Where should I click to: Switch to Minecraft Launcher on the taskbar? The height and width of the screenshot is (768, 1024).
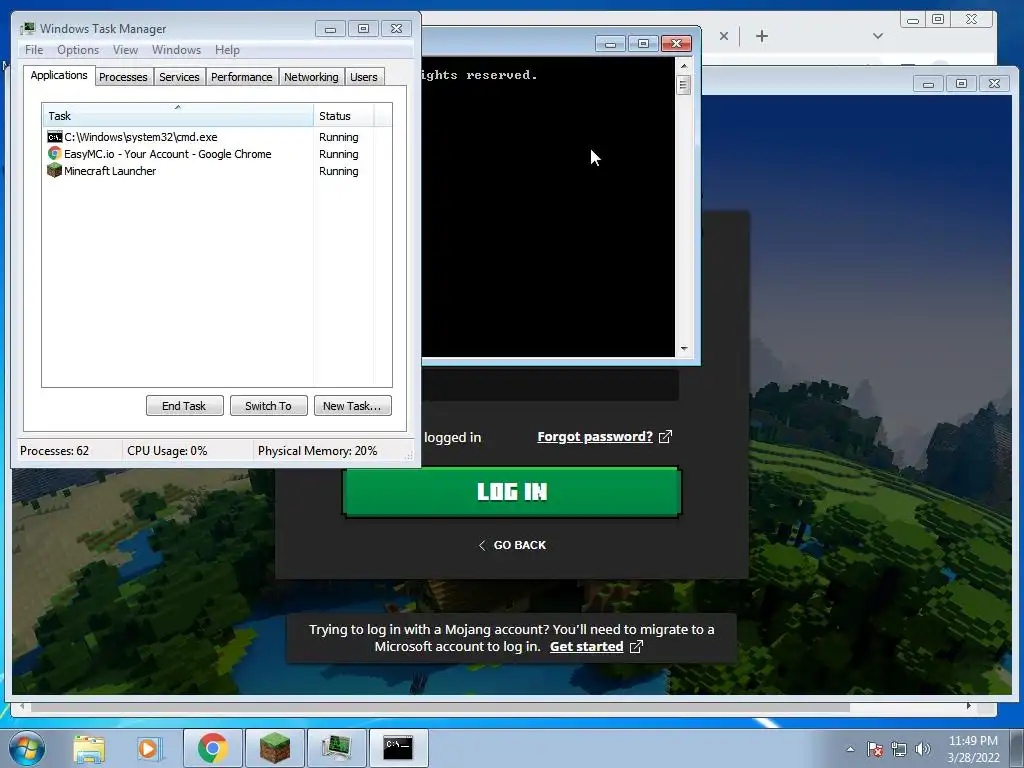tap(274, 748)
